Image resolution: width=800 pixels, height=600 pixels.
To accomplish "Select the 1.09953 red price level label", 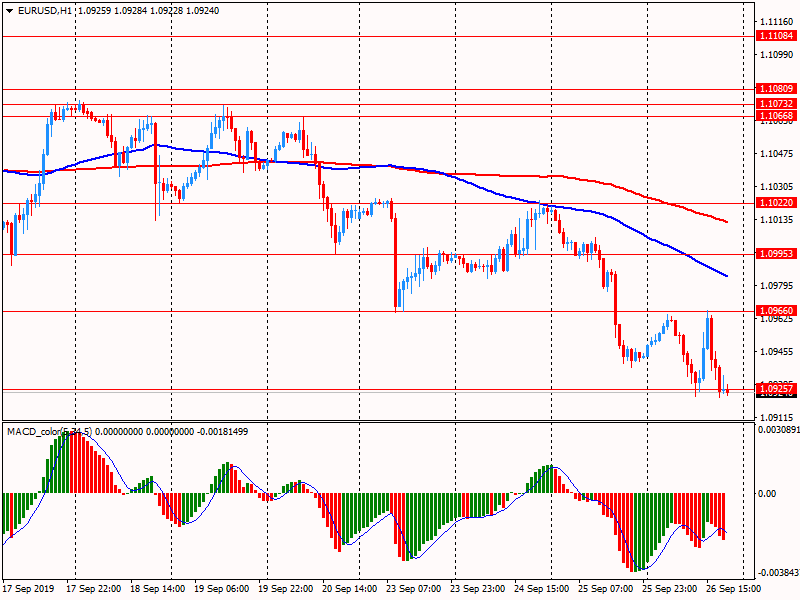I will (x=776, y=254).
